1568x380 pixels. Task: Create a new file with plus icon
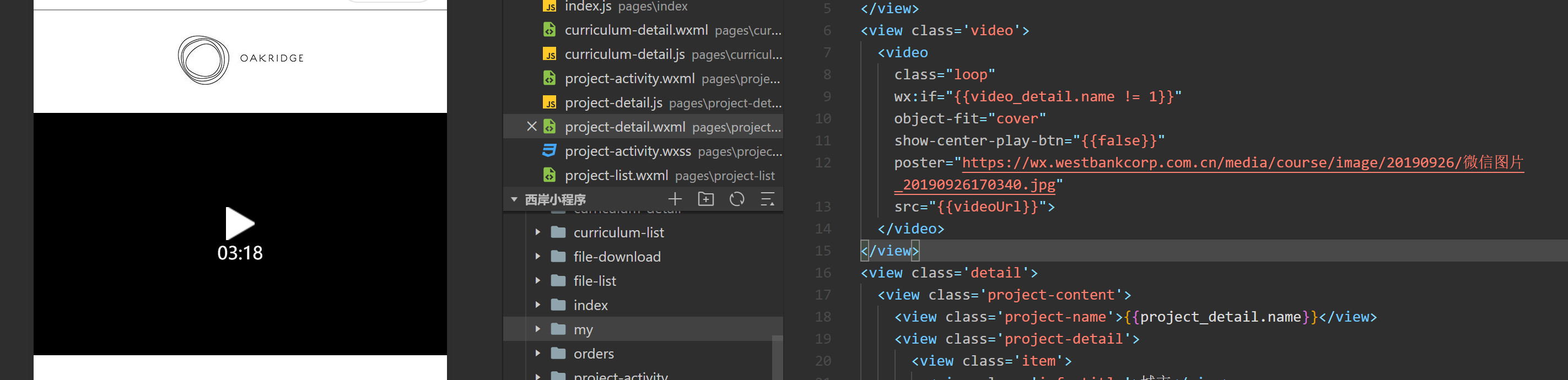(x=675, y=199)
